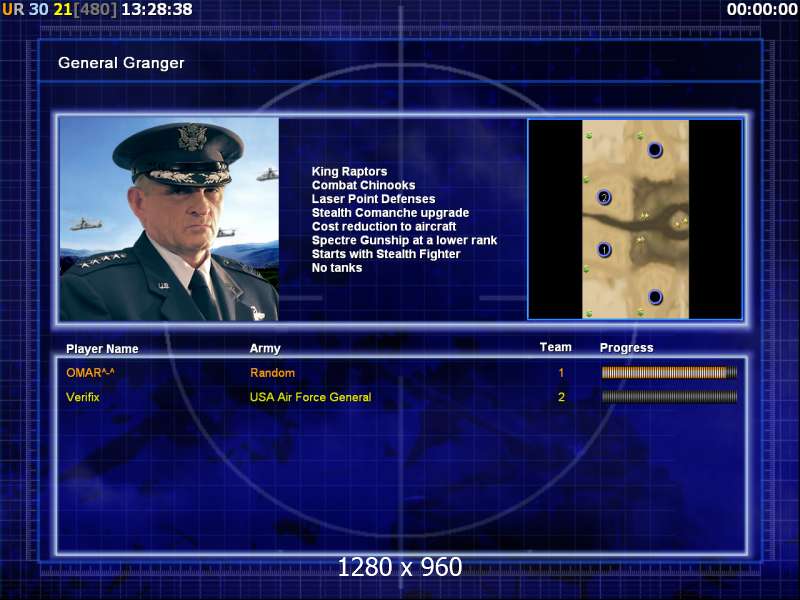Click the green supply marker in the map's bottom-left corner

pos(589,313)
